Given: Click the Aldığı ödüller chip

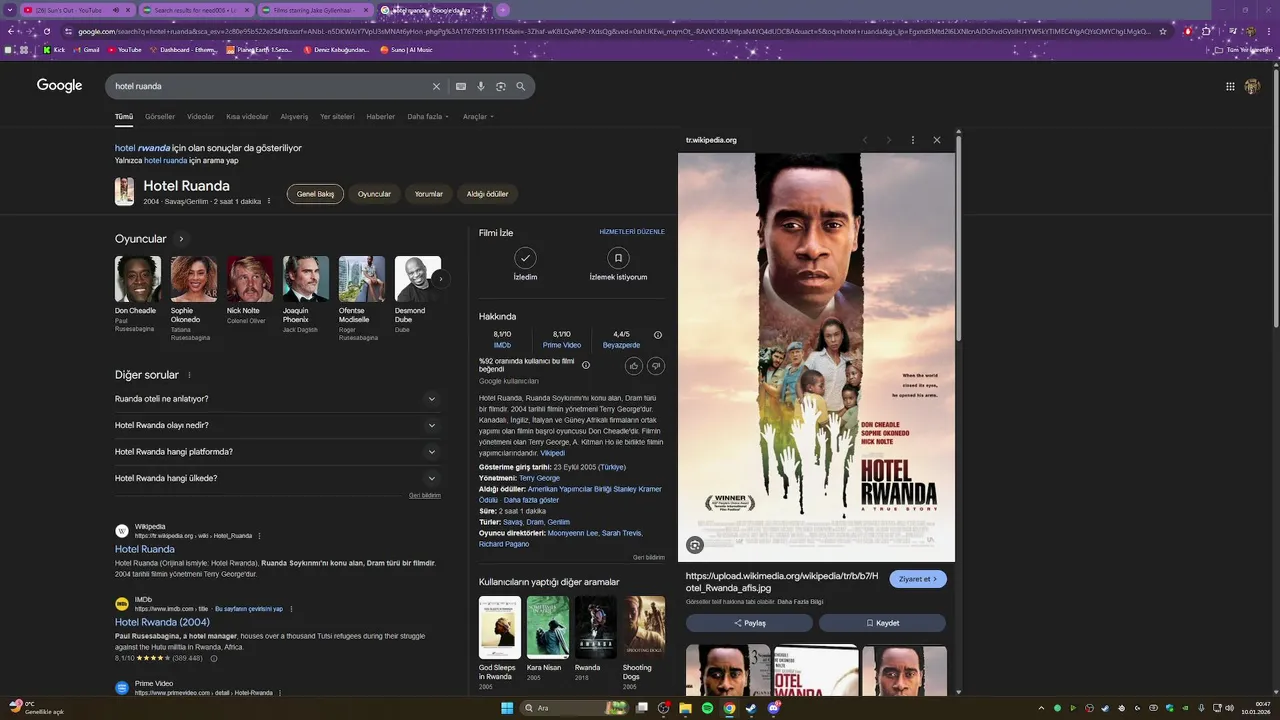Looking at the screenshot, I should [488, 194].
